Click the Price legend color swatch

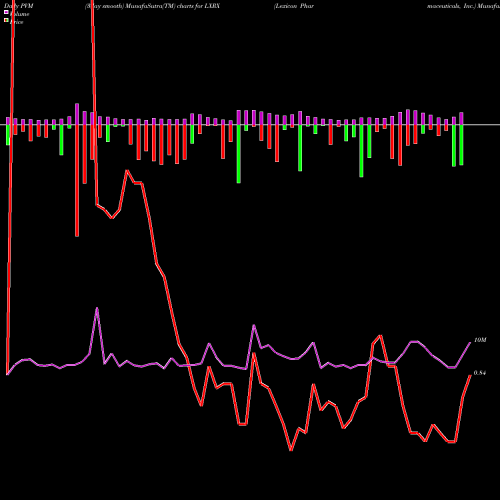tap(6, 21)
